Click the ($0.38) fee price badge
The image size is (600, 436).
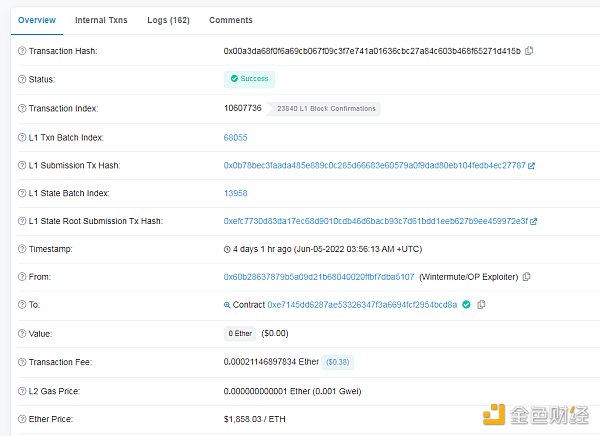338,362
